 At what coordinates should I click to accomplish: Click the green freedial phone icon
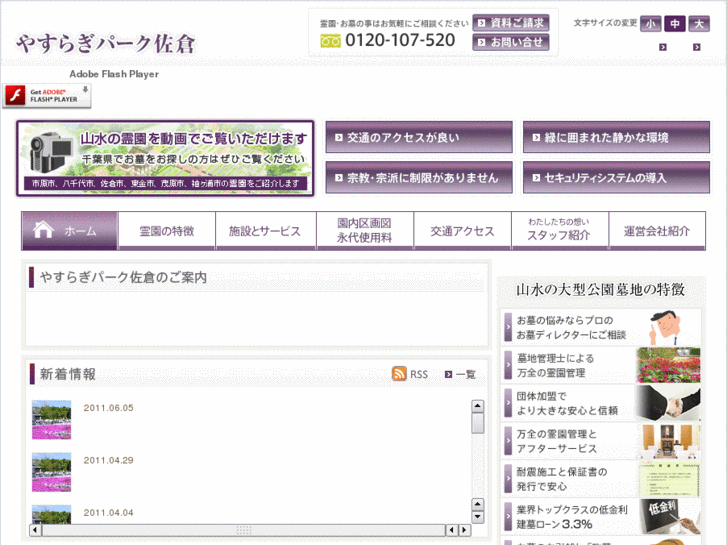click(x=330, y=41)
